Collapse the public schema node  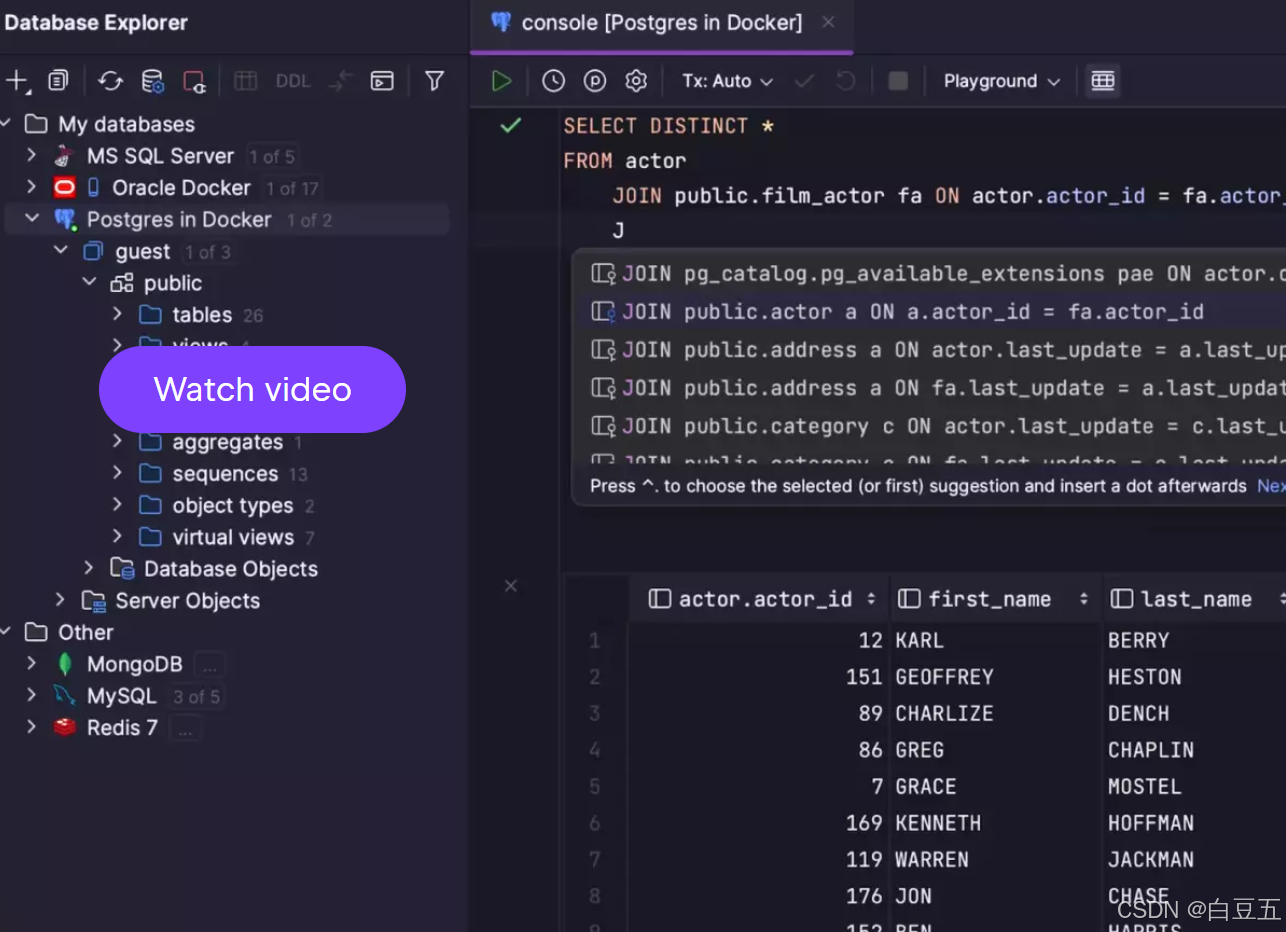(89, 282)
